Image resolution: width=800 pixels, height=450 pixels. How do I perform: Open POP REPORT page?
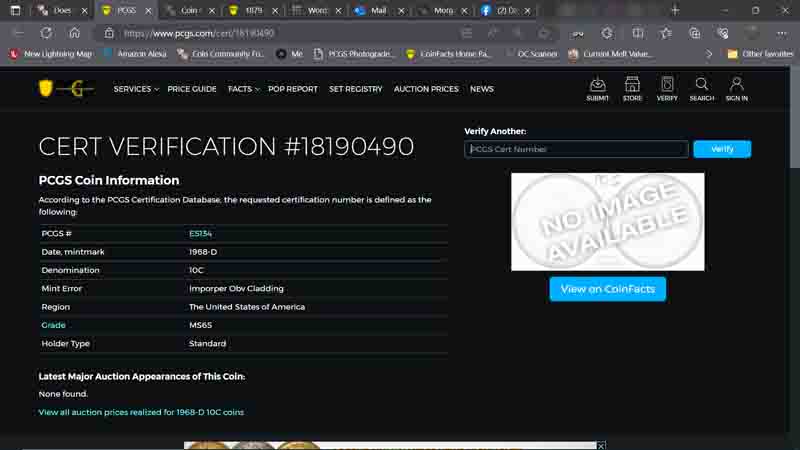pos(293,89)
